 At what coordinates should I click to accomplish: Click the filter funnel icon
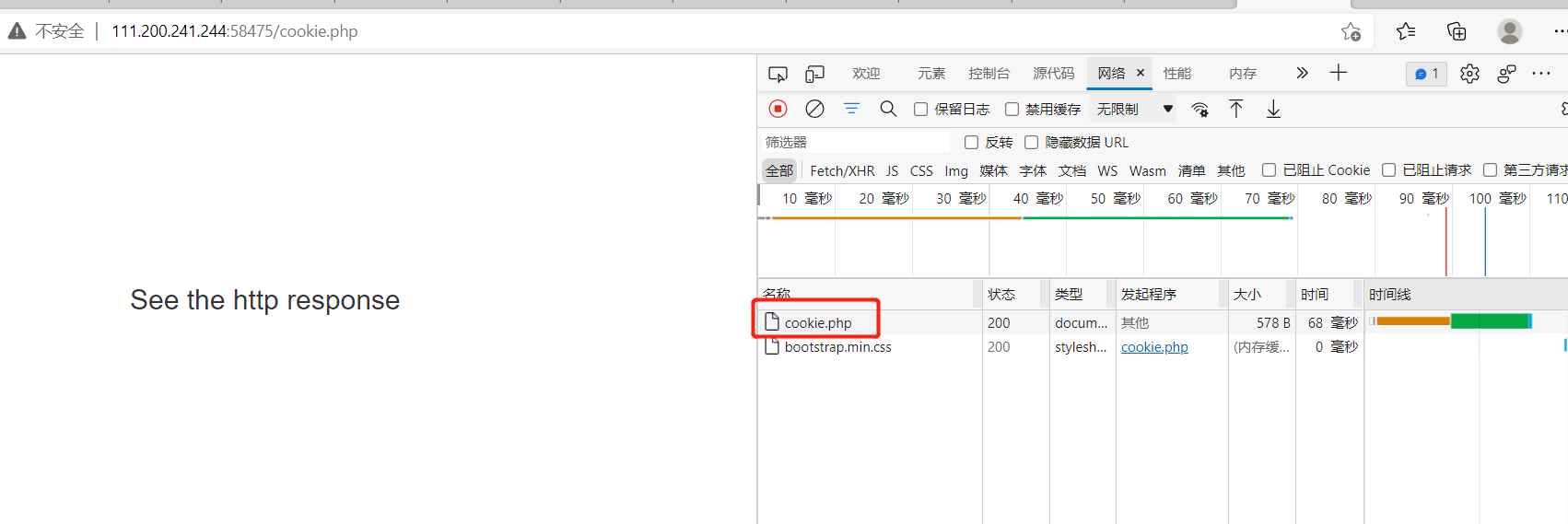click(851, 109)
